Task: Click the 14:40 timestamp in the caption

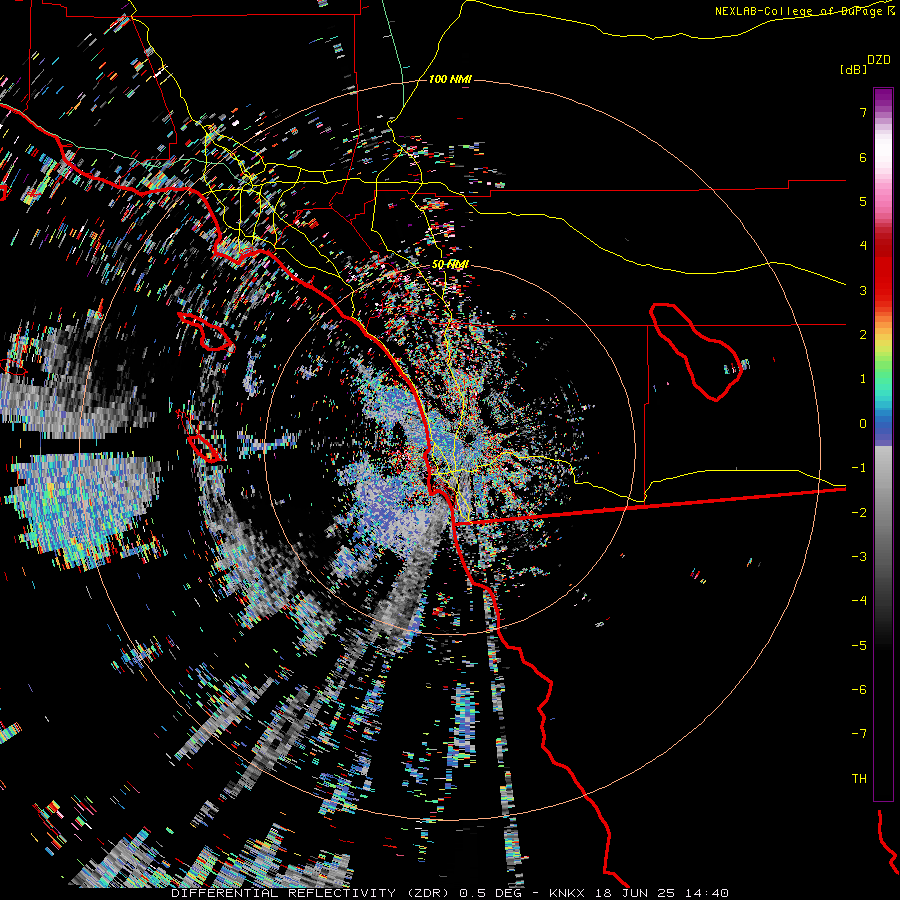Action: [x=707, y=893]
